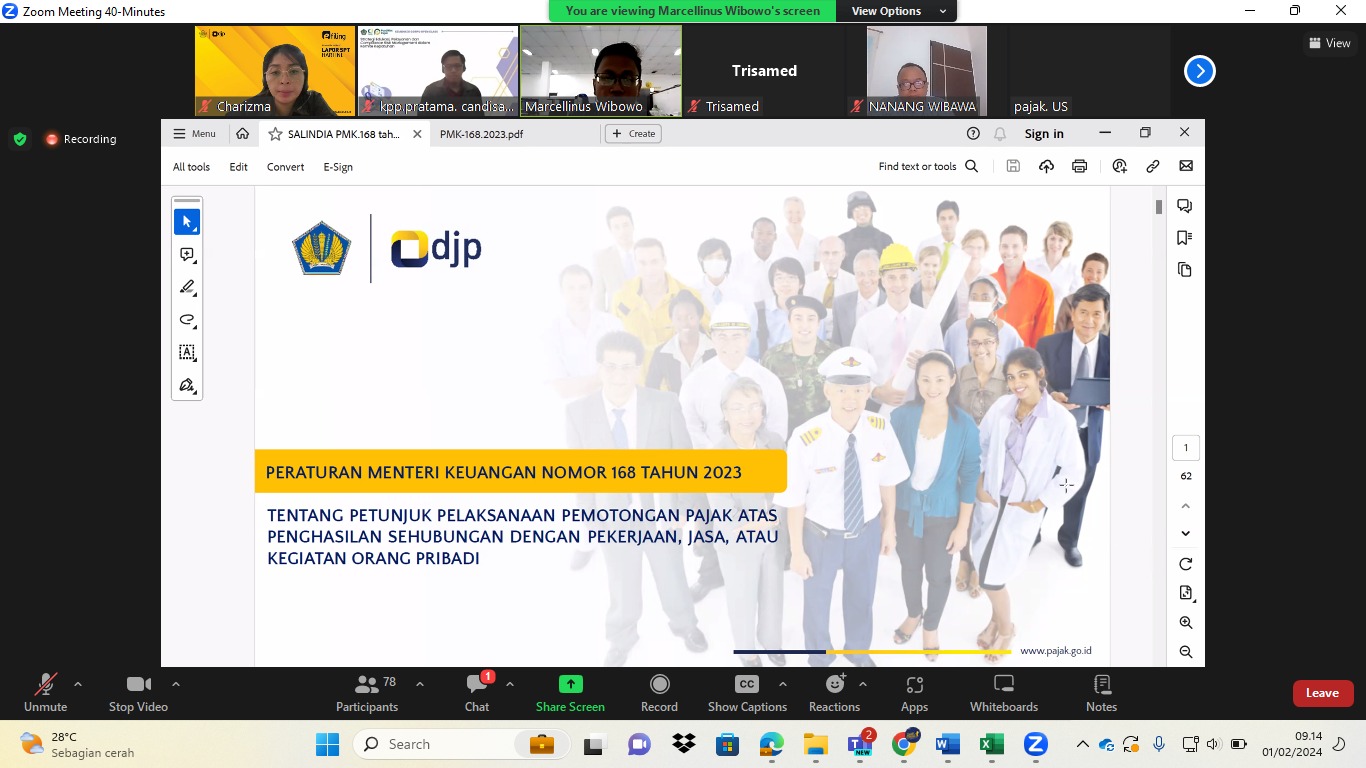Viewport: 1366px width, 768px height.
Task: Expand the View Options dropdown
Action: click(x=897, y=11)
